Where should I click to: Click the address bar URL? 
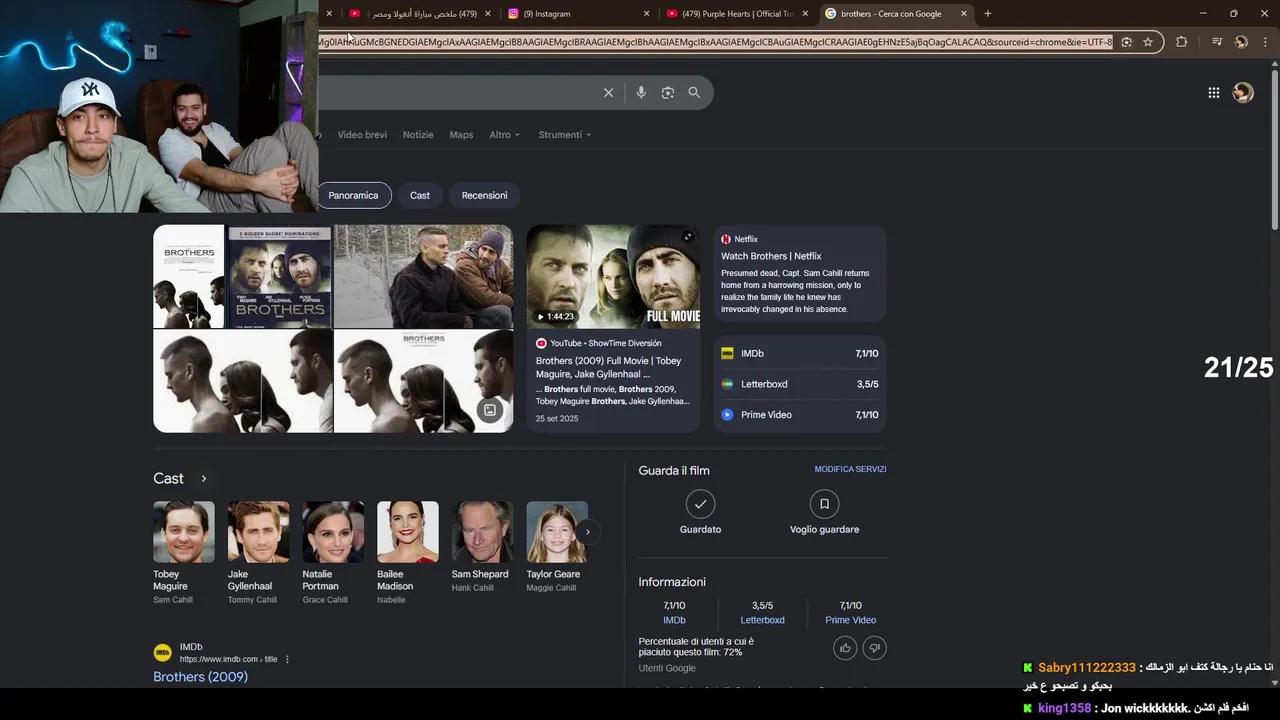(715, 42)
